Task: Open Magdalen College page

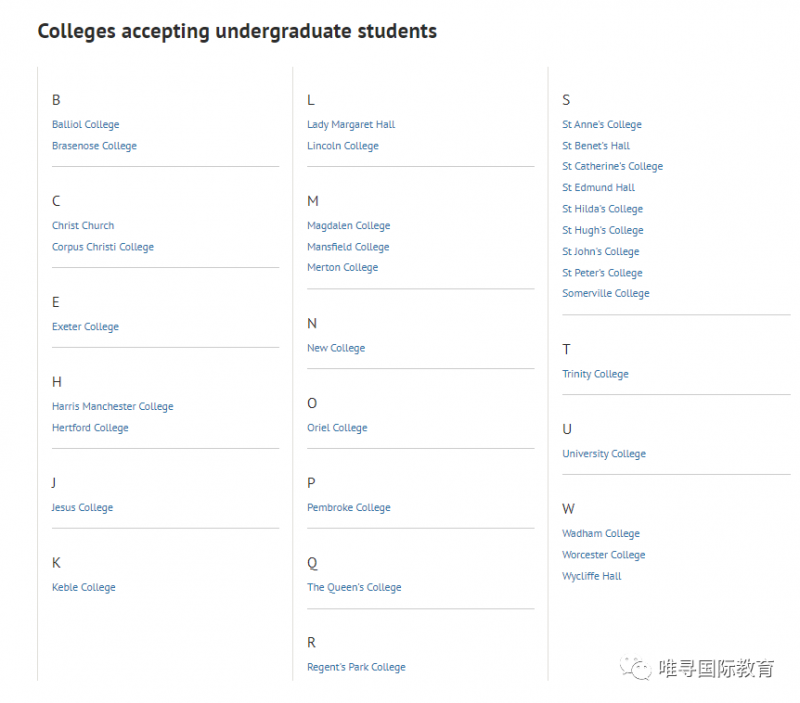Action: pyautogui.click(x=349, y=225)
